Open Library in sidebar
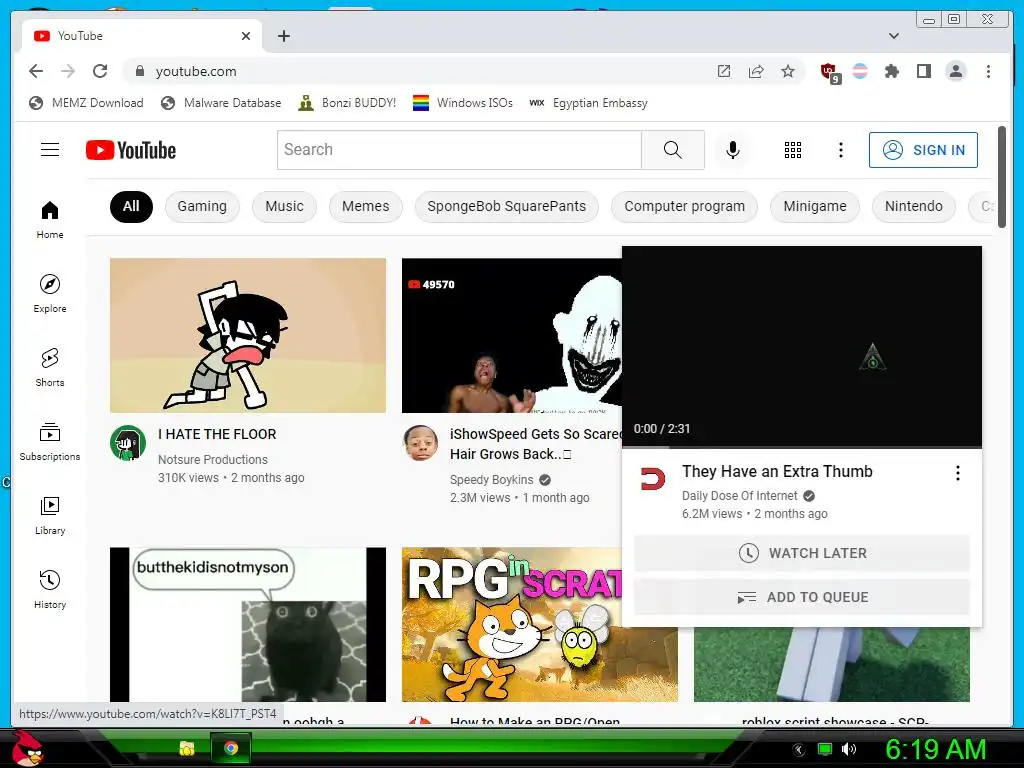This screenshot has height=768, width=1024. pyautogui.click(x=50, y=516)
